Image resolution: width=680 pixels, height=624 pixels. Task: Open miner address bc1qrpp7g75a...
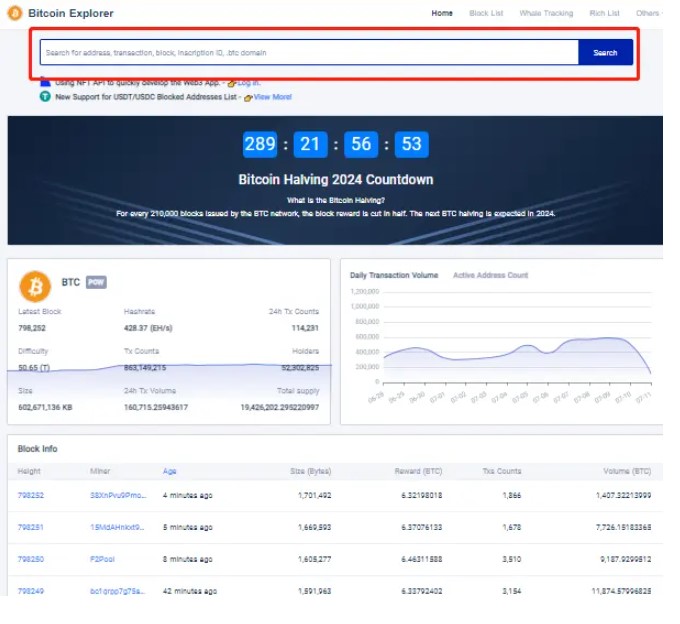point(118,591)
